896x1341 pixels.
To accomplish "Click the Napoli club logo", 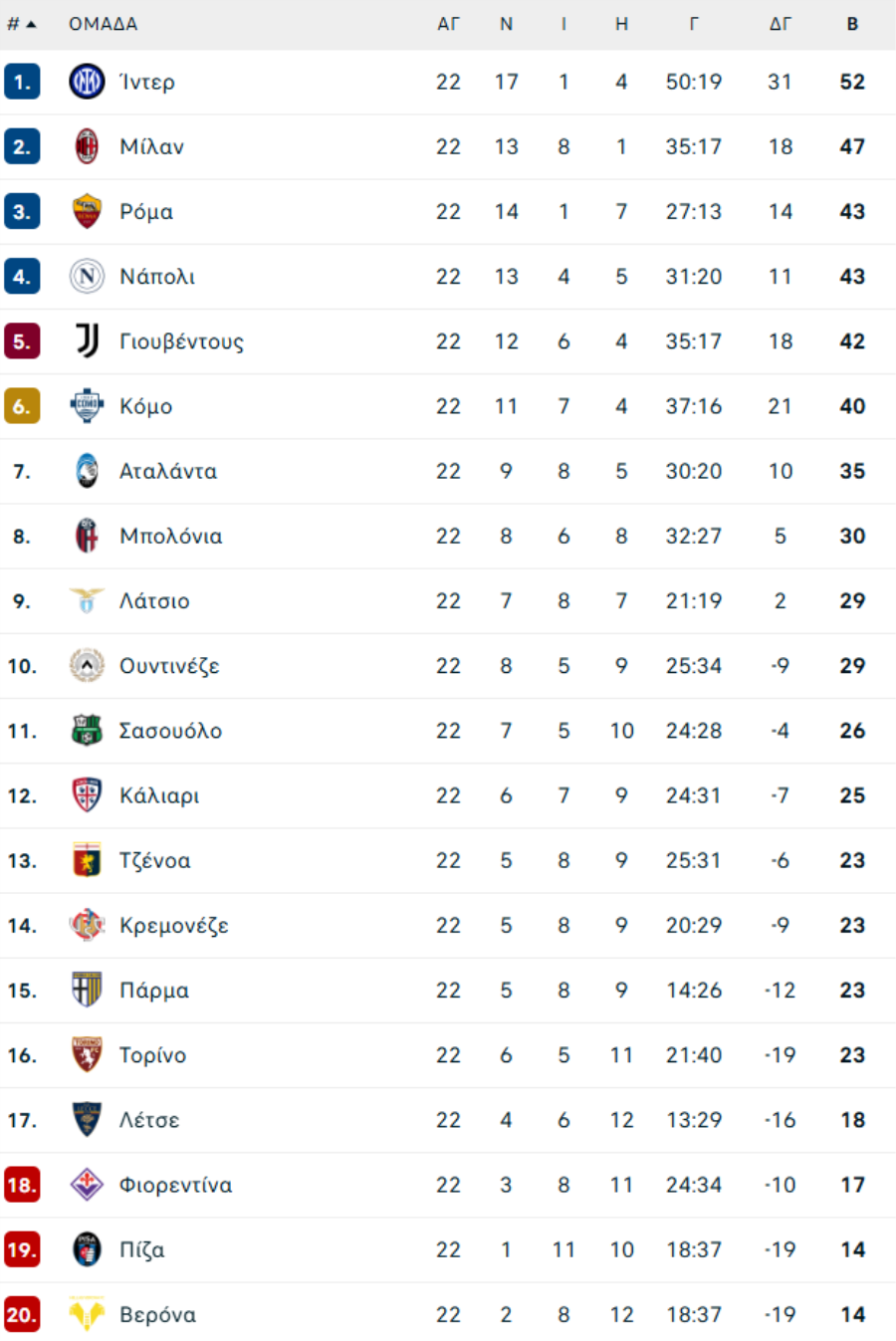I will click(x=87, y=276).
